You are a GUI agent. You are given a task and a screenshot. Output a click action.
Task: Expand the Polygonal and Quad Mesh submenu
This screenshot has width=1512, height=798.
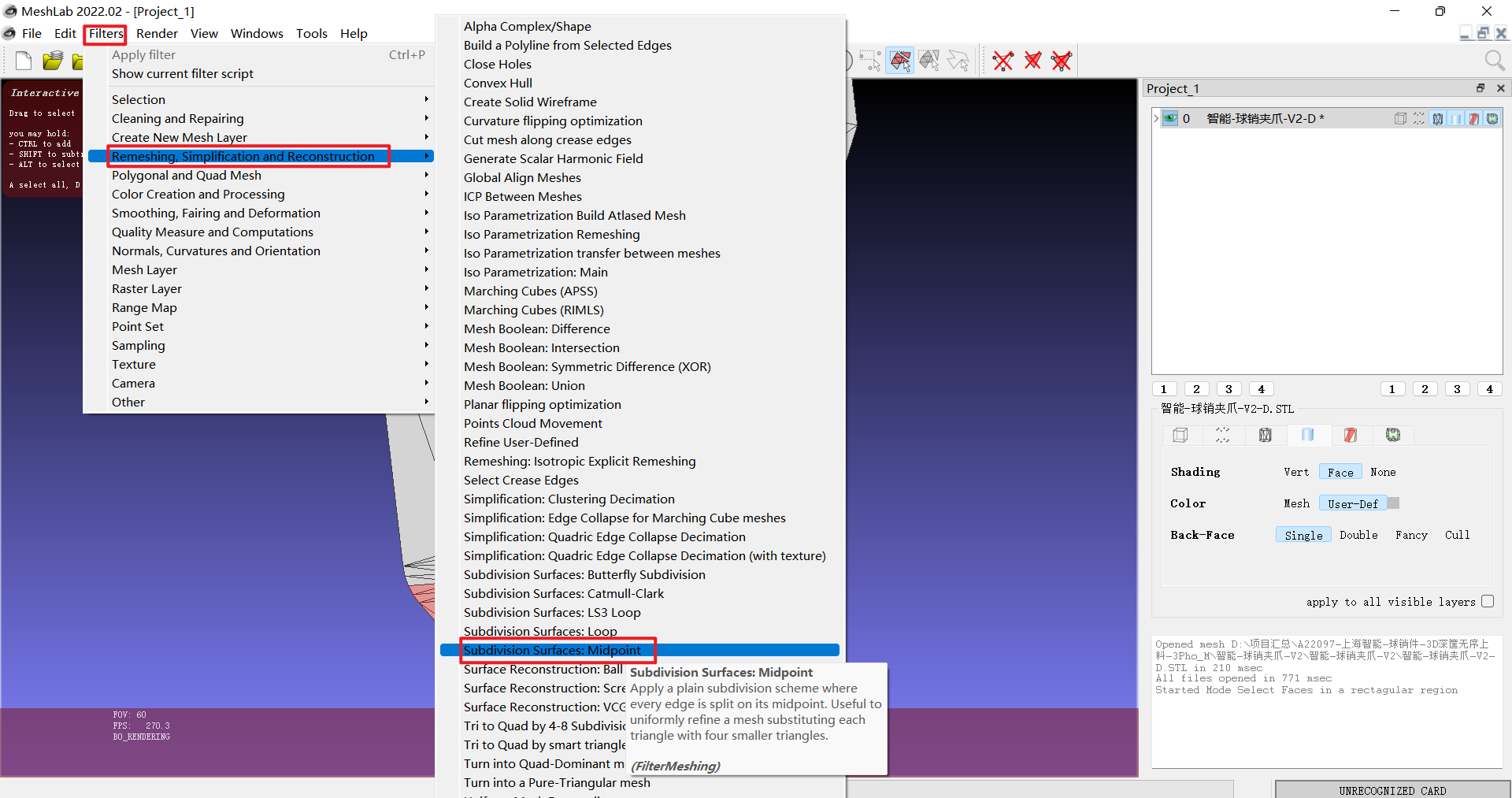tap(259, 175)
